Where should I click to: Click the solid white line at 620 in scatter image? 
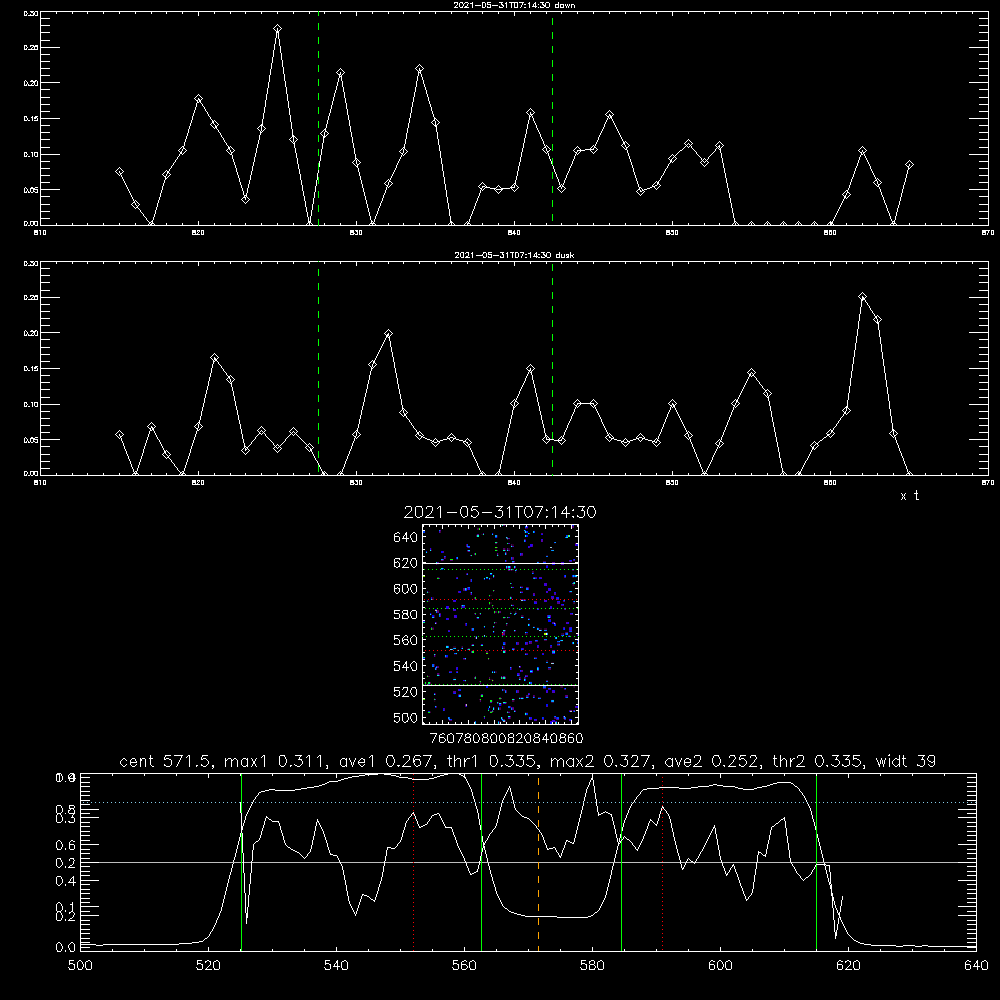(501, 563)
